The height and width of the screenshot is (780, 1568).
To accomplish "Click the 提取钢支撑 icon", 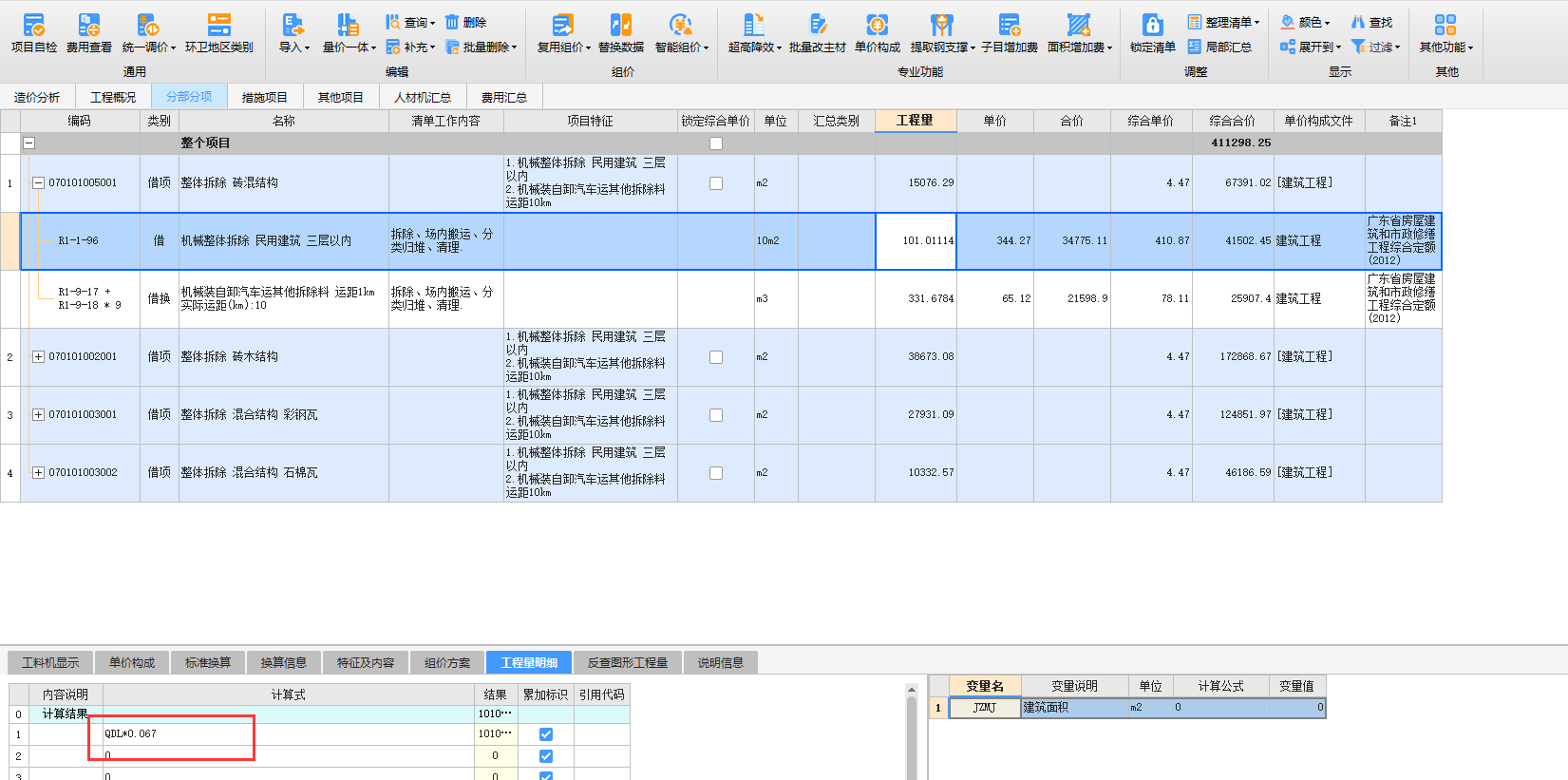I will [942, 25].
